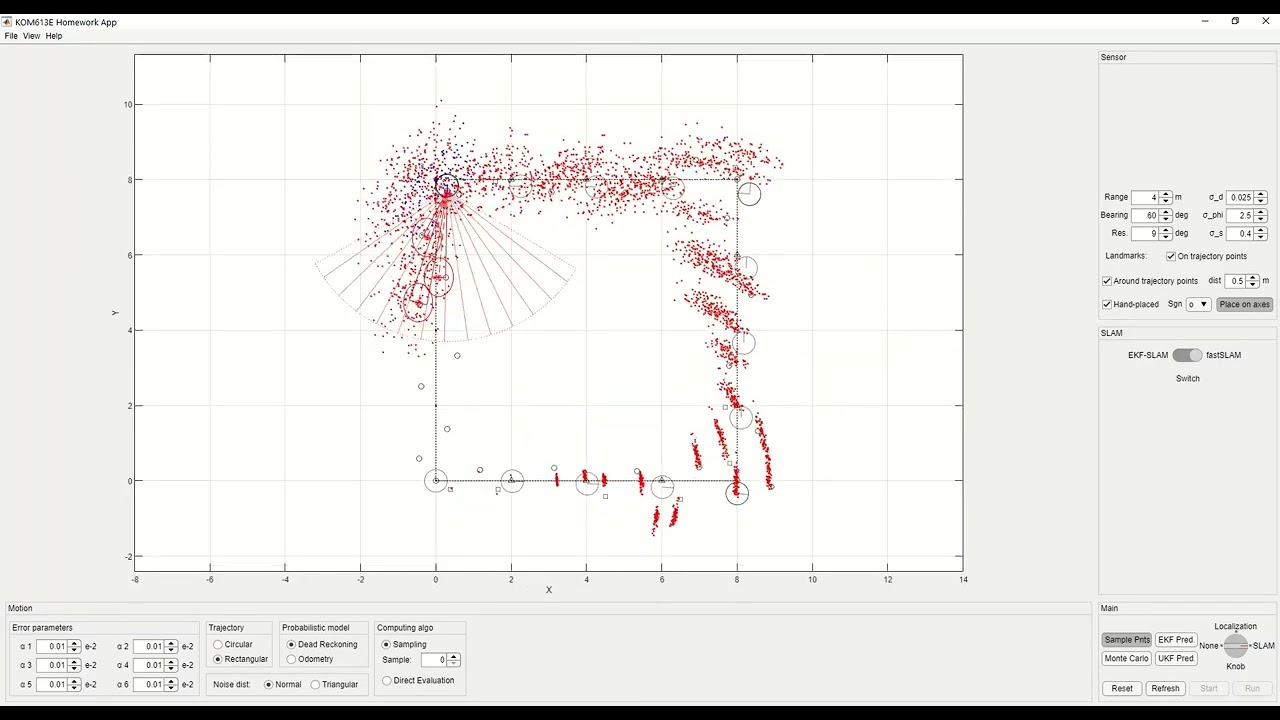Image resolution: width=1280 pixels, height=720 pixels.
Task: Open the View menu
Action: (x=32, y=36)
